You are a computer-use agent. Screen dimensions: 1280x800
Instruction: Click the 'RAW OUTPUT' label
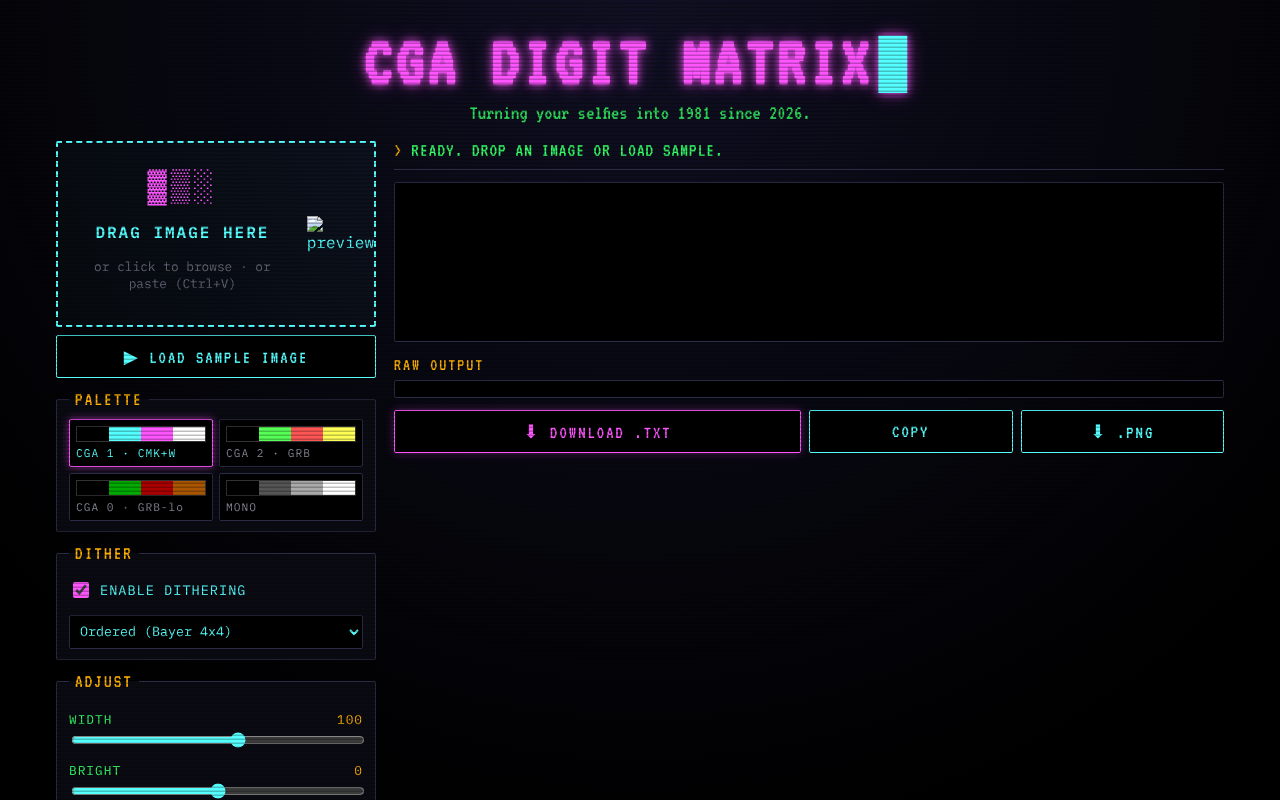pyautogui.click(x=439, y=366)
